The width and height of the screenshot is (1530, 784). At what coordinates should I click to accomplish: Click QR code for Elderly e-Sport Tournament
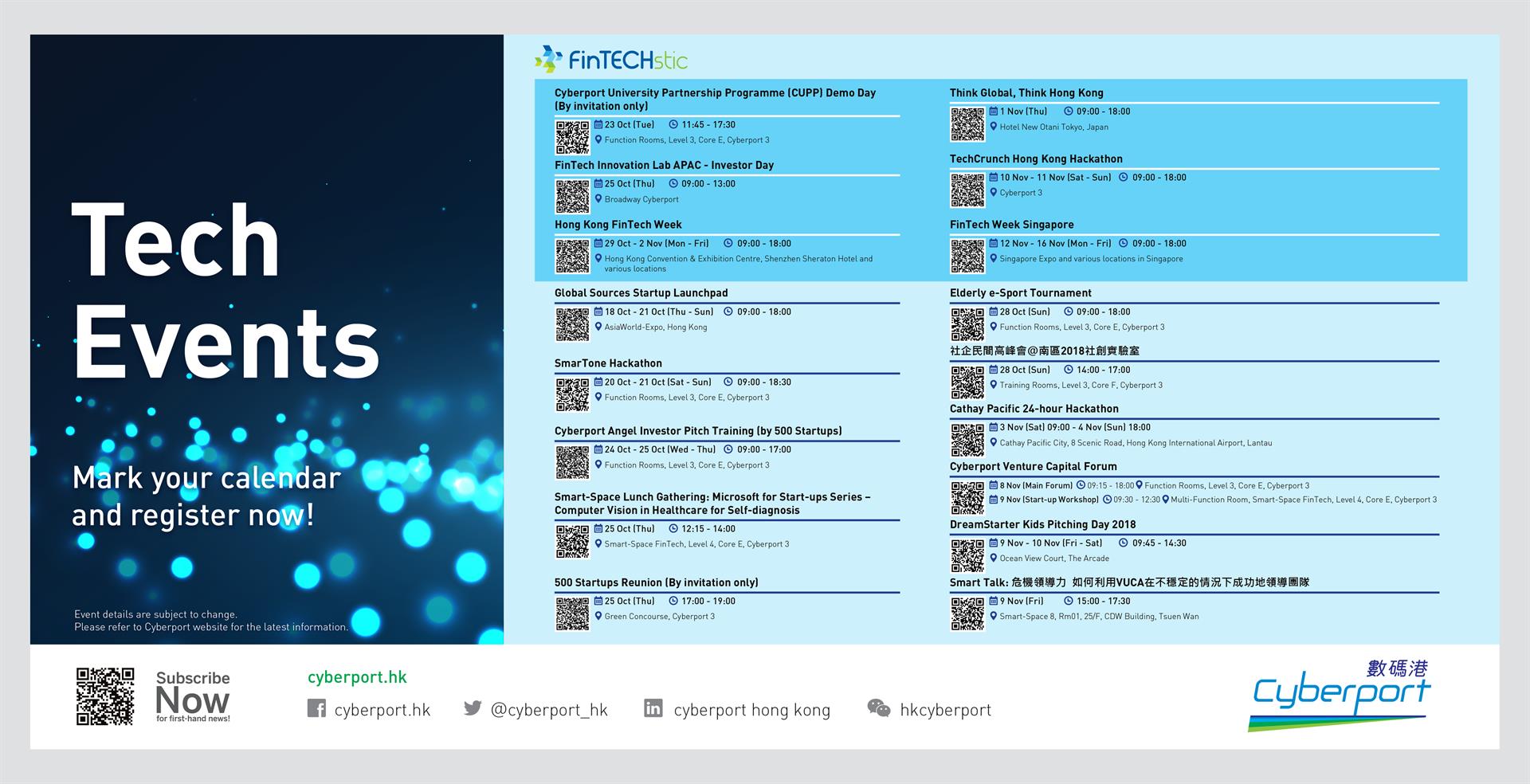[x=967, y=325]
